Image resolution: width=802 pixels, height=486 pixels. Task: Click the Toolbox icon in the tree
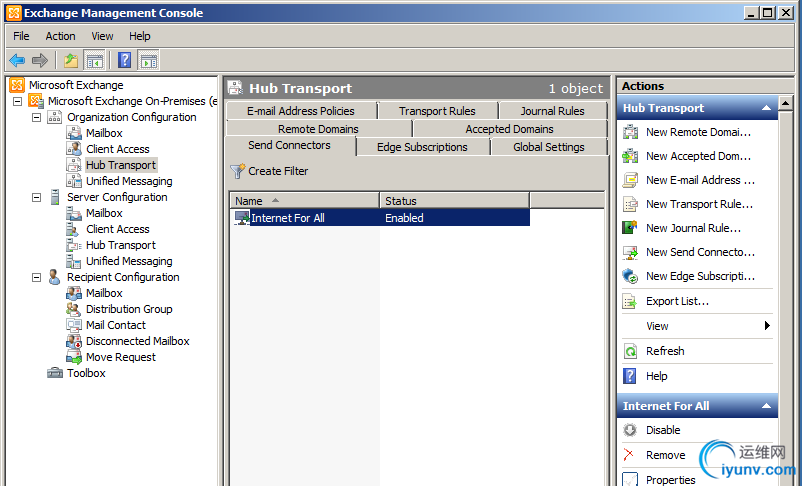(55, 373)
